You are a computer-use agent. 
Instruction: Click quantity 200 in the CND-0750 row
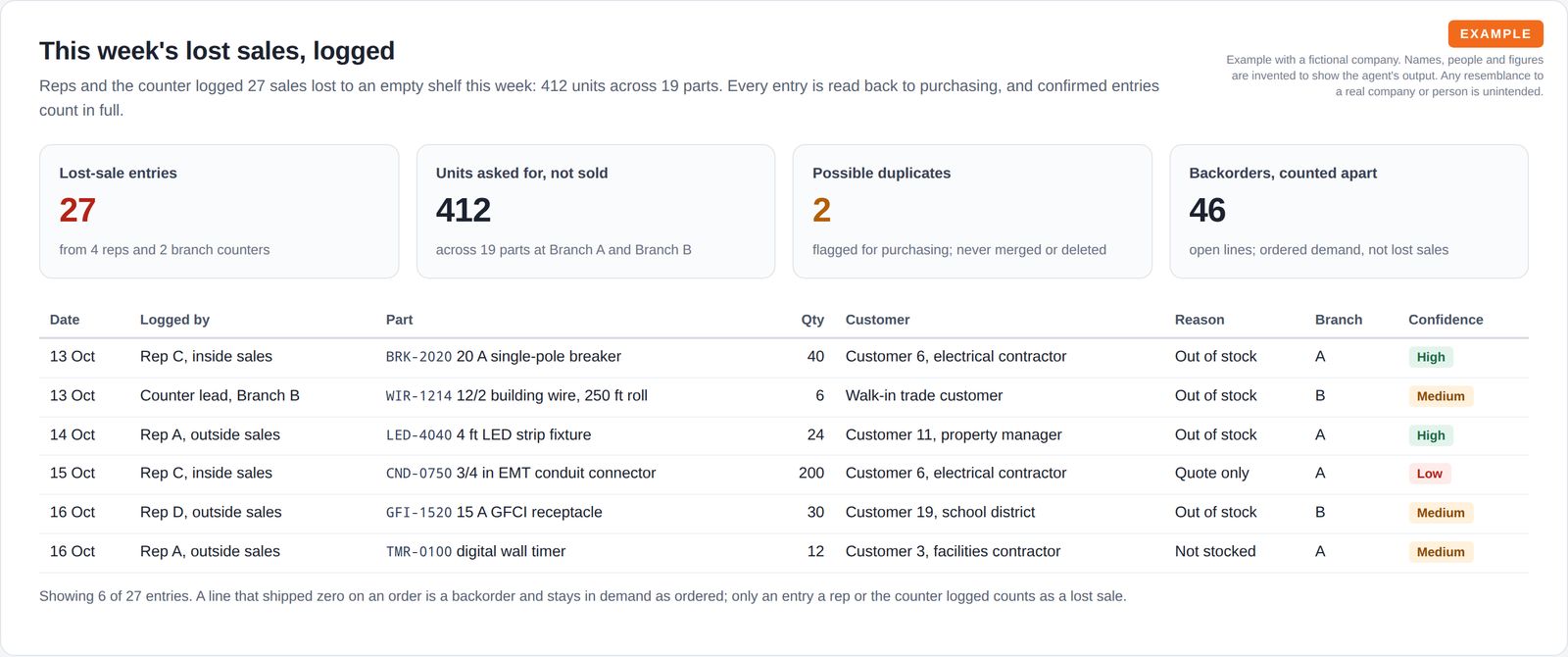[x=811, y=473]
